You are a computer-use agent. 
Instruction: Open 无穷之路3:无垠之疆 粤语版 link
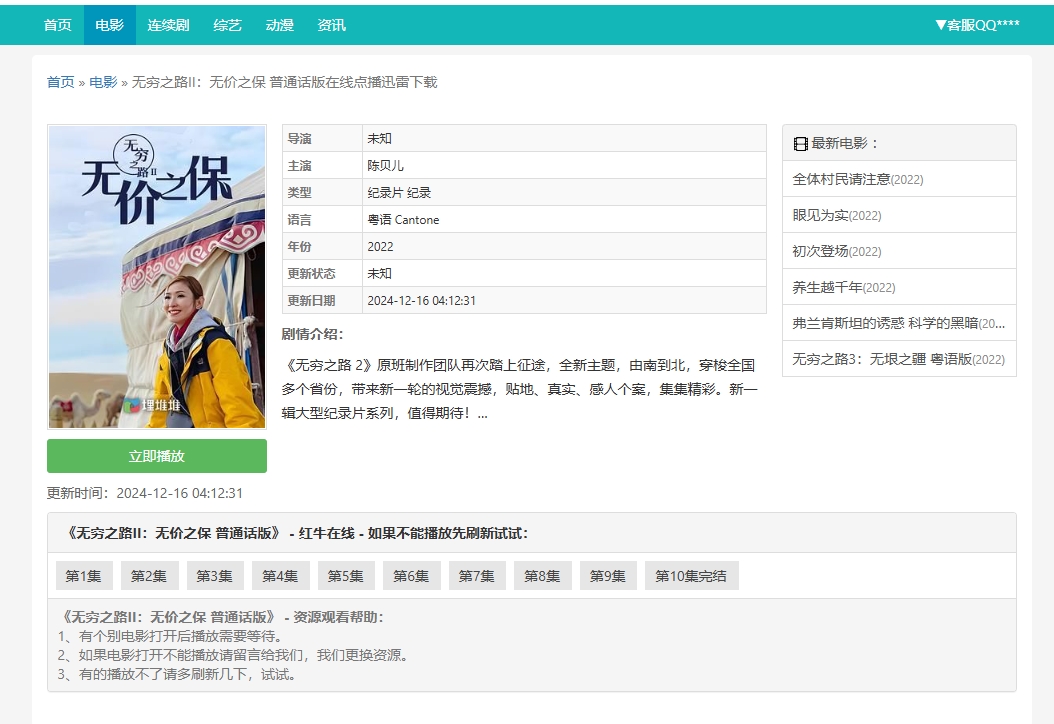coord(899,359)
